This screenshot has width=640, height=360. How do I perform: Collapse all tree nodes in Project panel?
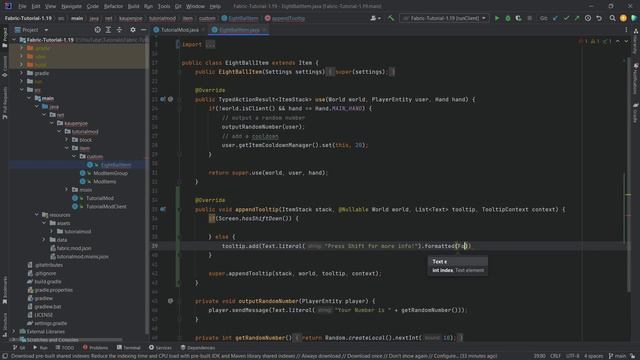pyautogui.click(x=119, y=30)
